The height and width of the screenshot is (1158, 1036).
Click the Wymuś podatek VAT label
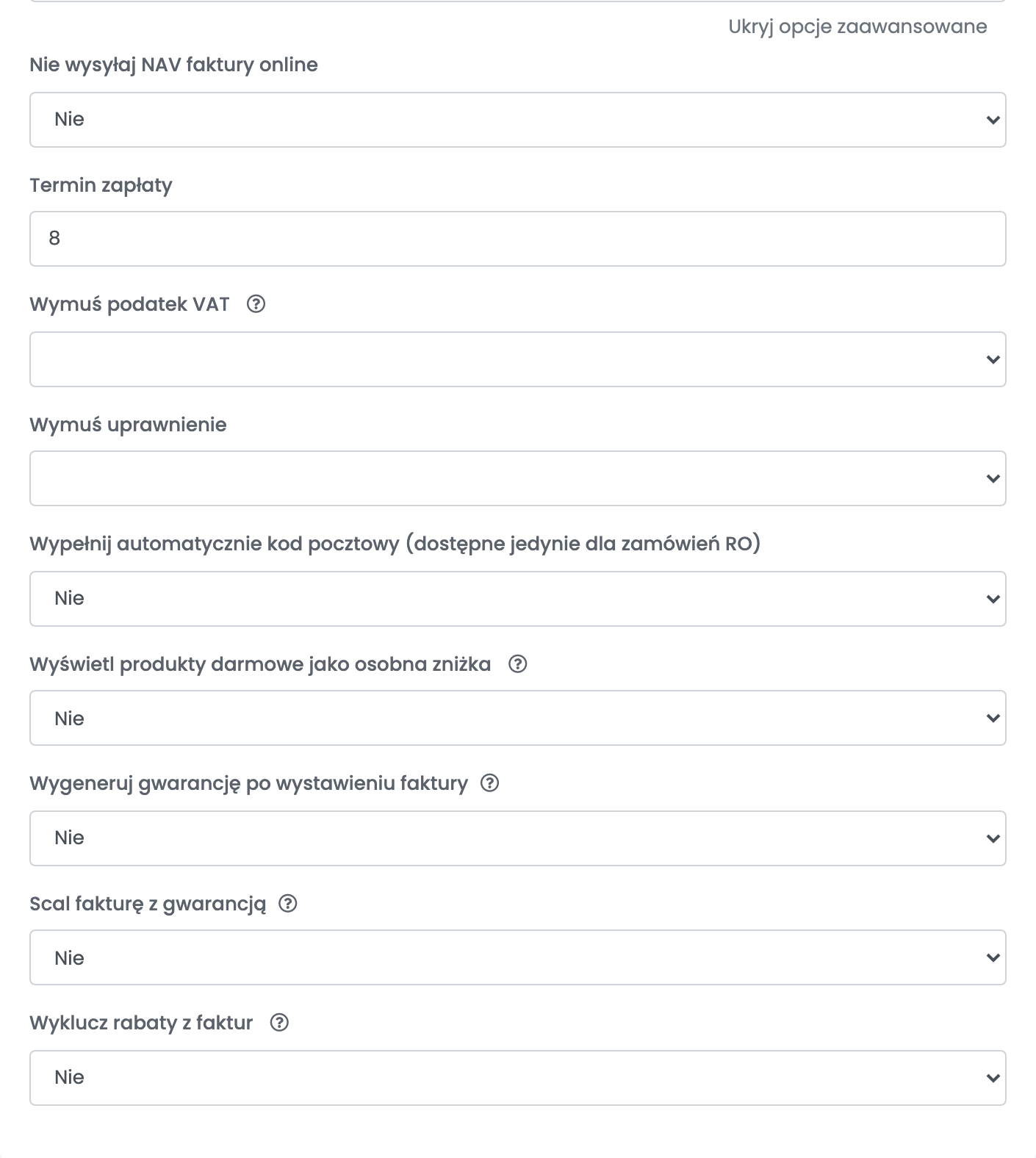pyautogui.click(x=129, y=304)
